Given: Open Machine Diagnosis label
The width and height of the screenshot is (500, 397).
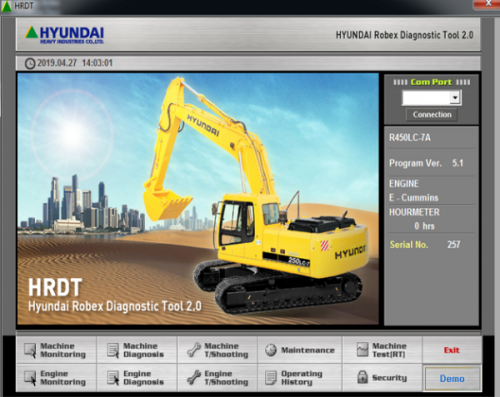Looking at the screenshot, I should pyautogui.click(x=144, y=350).
